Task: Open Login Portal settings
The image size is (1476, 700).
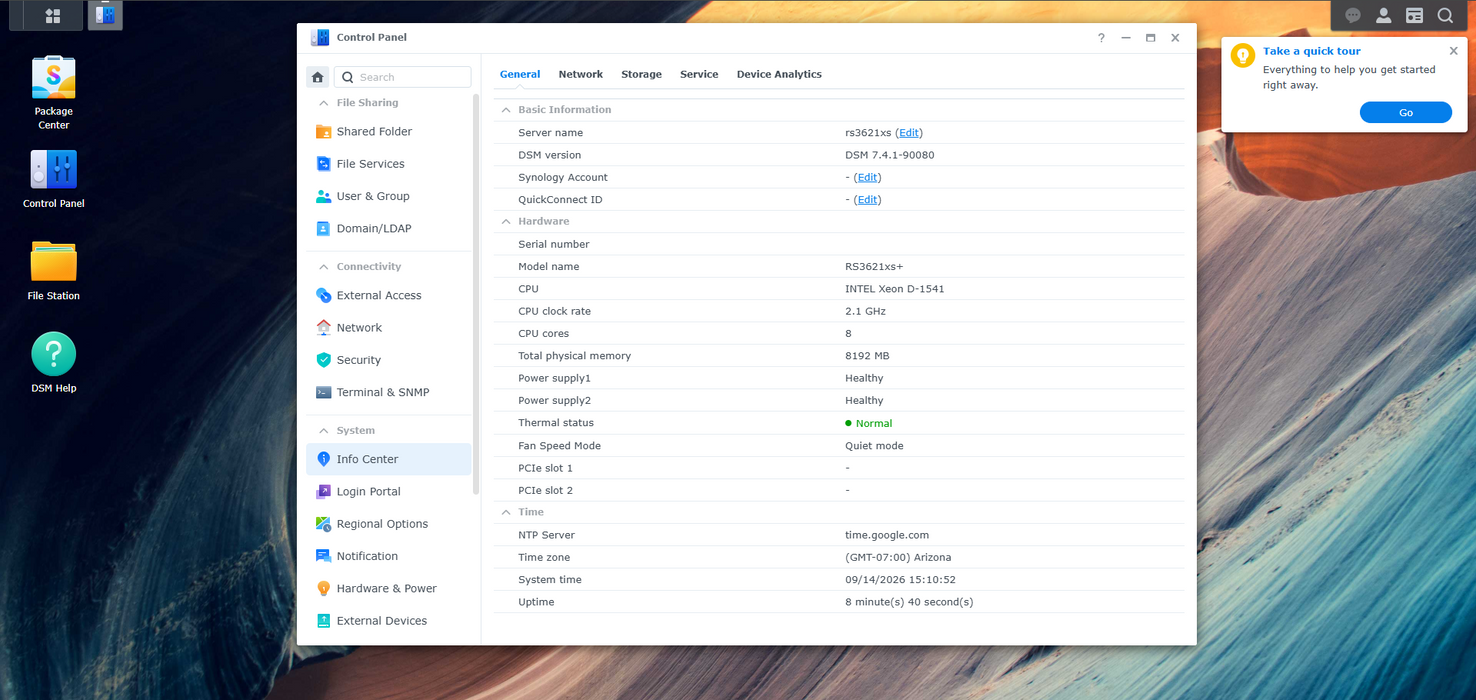Action: [389, 492]
